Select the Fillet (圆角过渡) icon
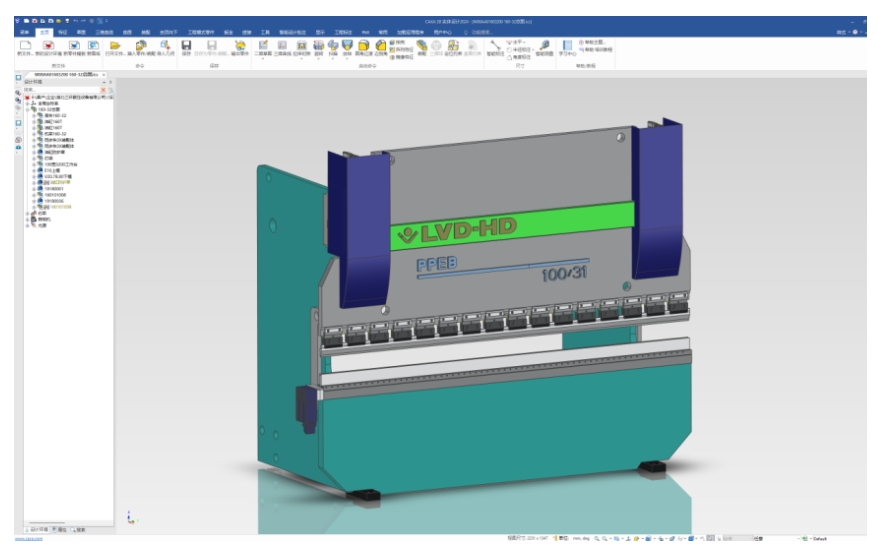This screenshot has width=877, height=556. [364, 45]
